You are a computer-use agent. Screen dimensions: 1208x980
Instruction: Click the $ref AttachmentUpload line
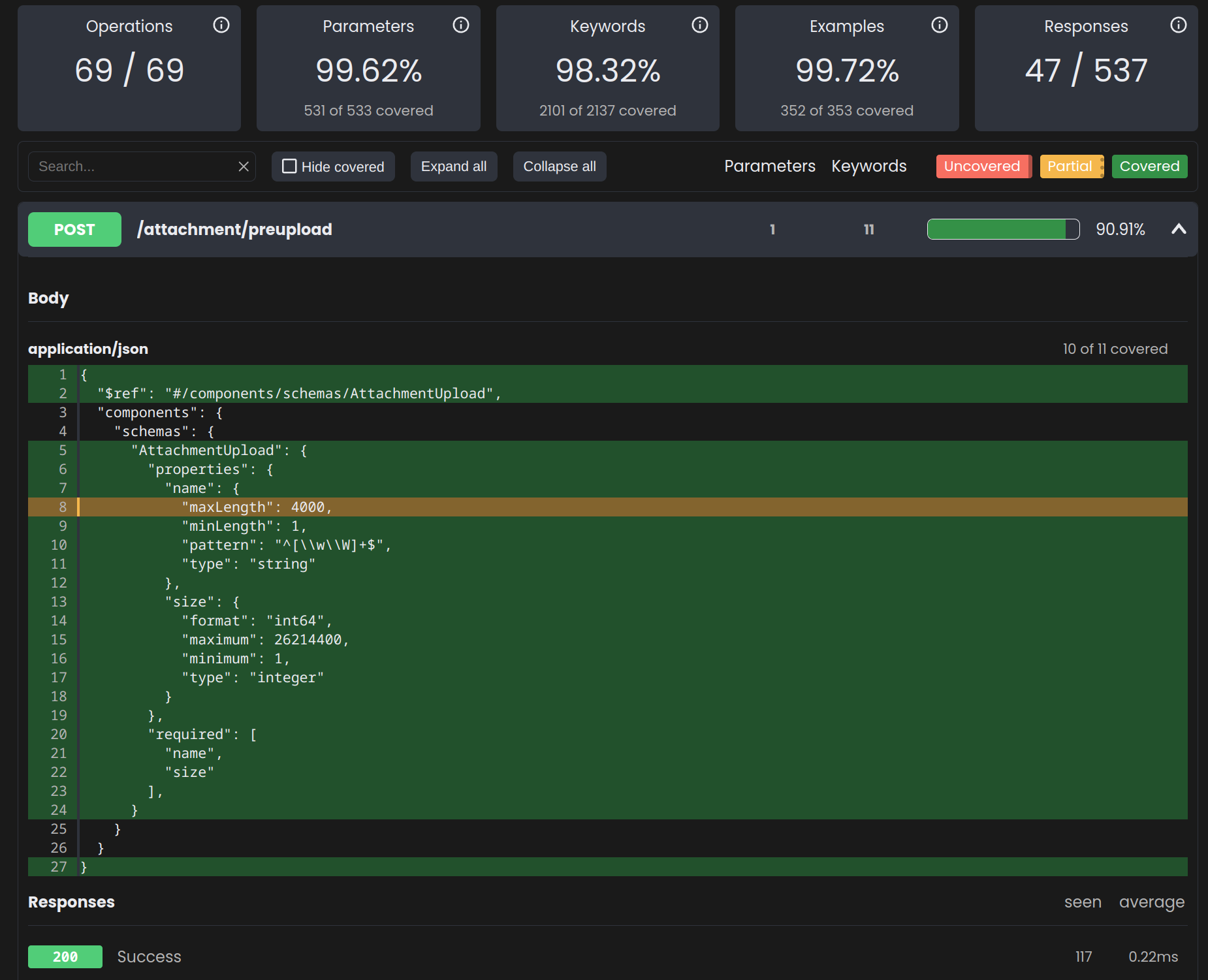(x=608, y=394)
